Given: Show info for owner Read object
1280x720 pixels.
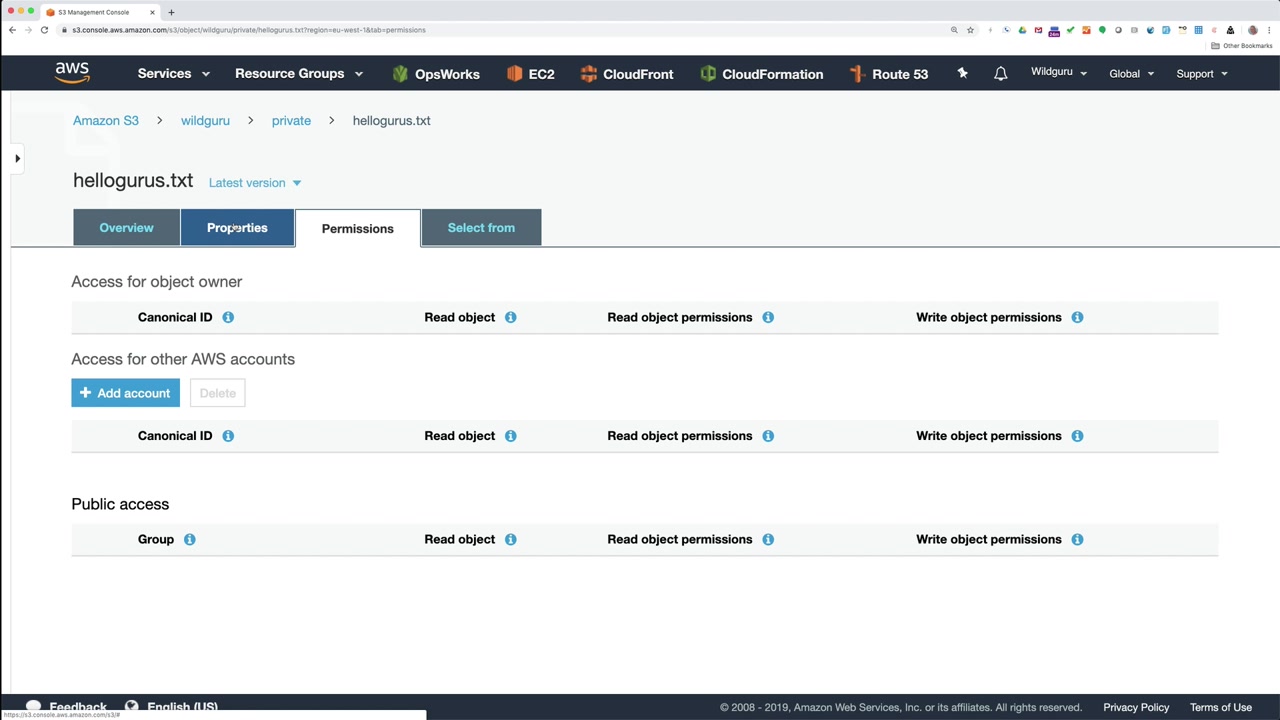Looking at the screenshot, I should 510,317.
